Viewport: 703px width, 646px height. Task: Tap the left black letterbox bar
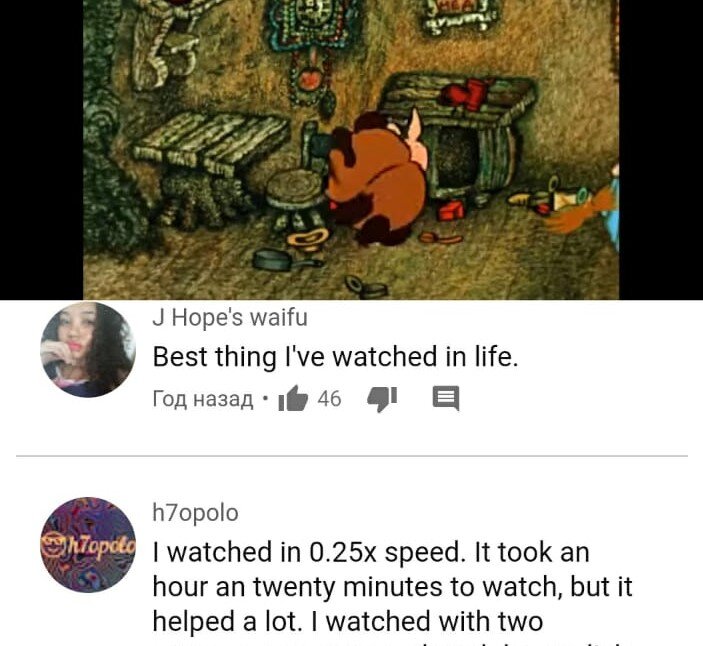click(x=41, y=150)
